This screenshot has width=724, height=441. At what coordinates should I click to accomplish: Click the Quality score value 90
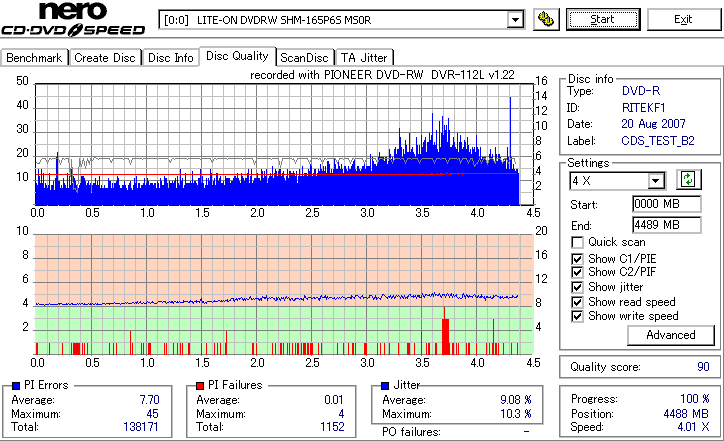pos(703,367)
